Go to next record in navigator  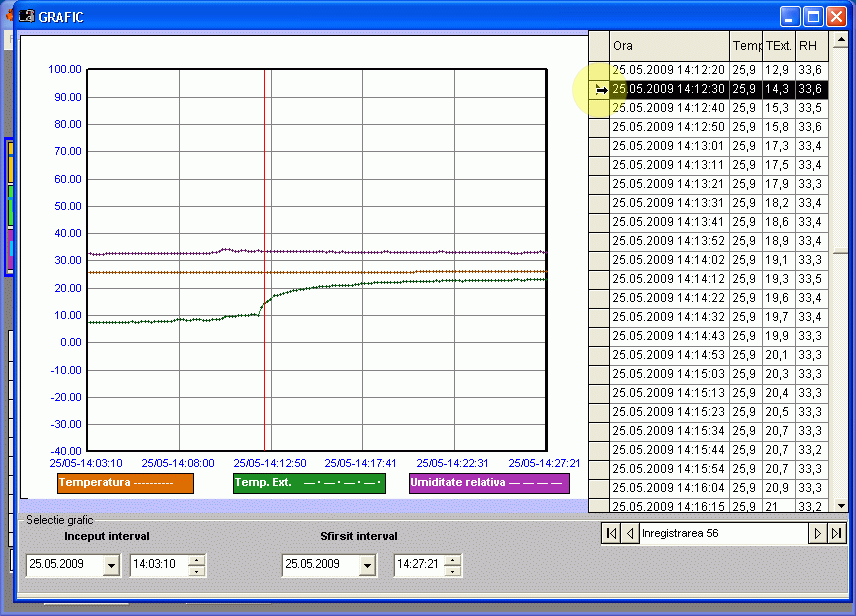coord(818,534)
